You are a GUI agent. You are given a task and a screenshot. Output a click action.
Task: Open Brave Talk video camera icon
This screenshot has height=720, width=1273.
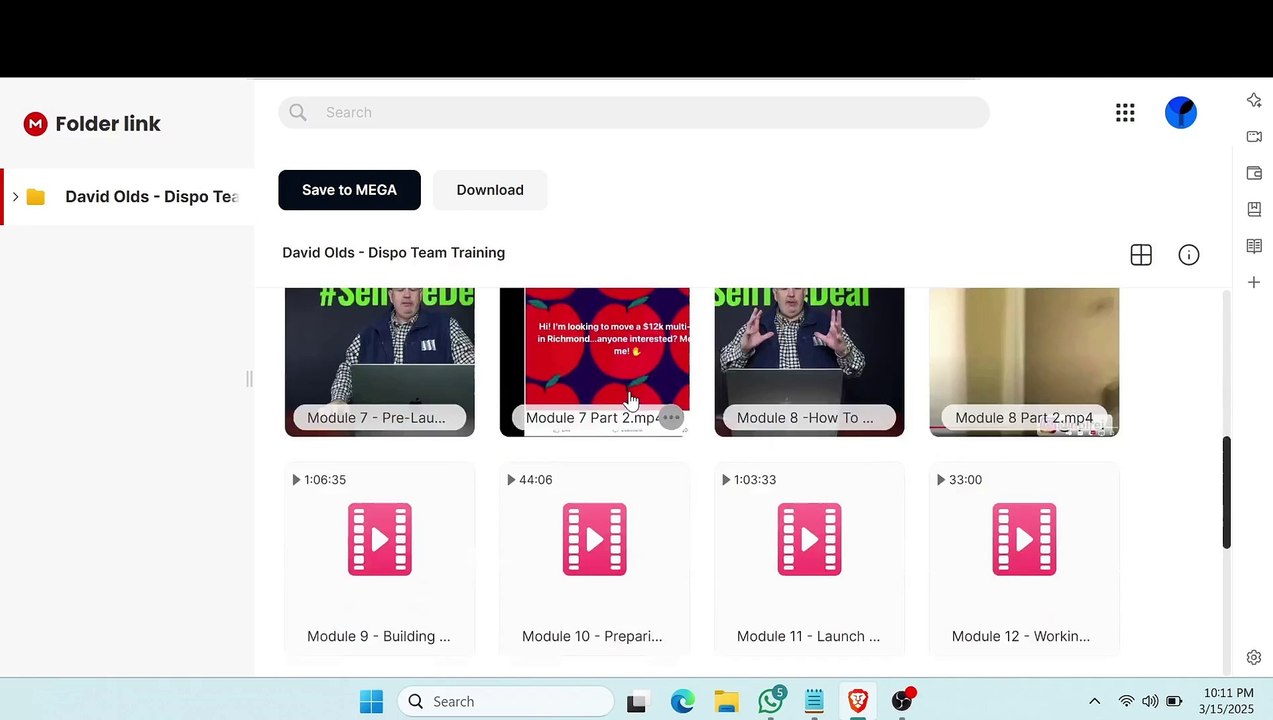point(1254,136)
